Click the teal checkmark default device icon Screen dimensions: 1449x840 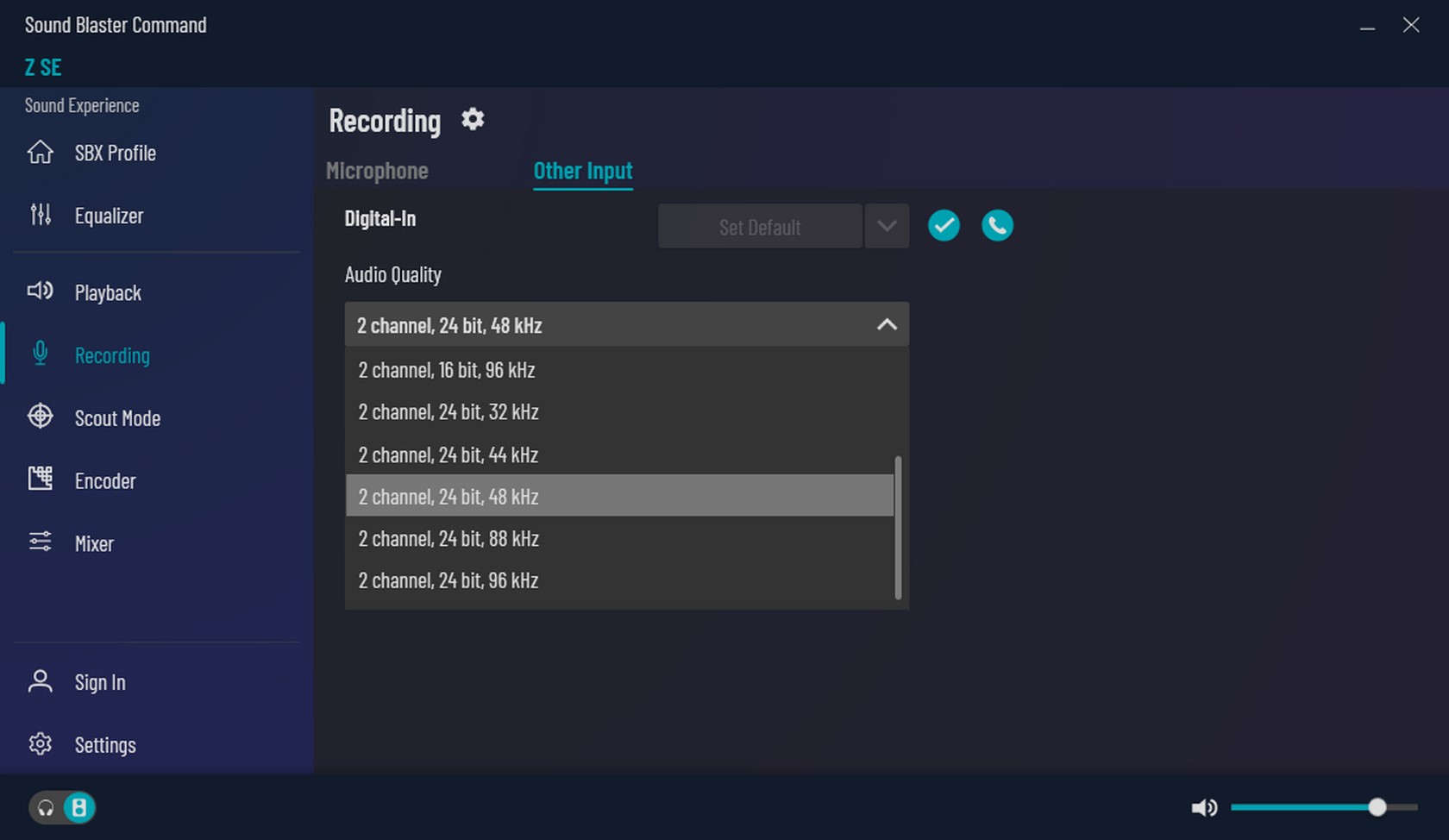(x=944, y=226)
